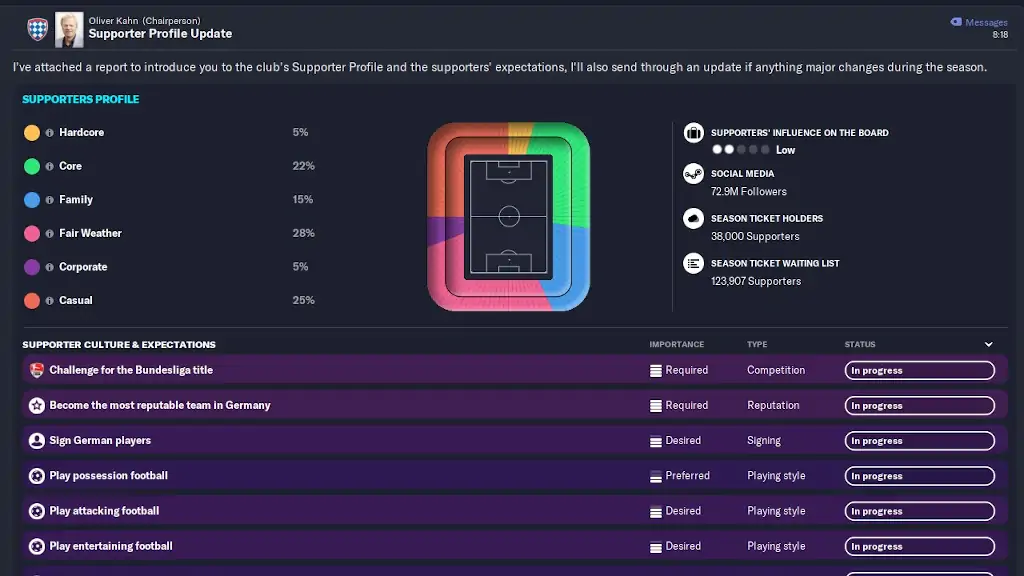
Task: Select the green Core color swatch
Action: tap(32, 166)
